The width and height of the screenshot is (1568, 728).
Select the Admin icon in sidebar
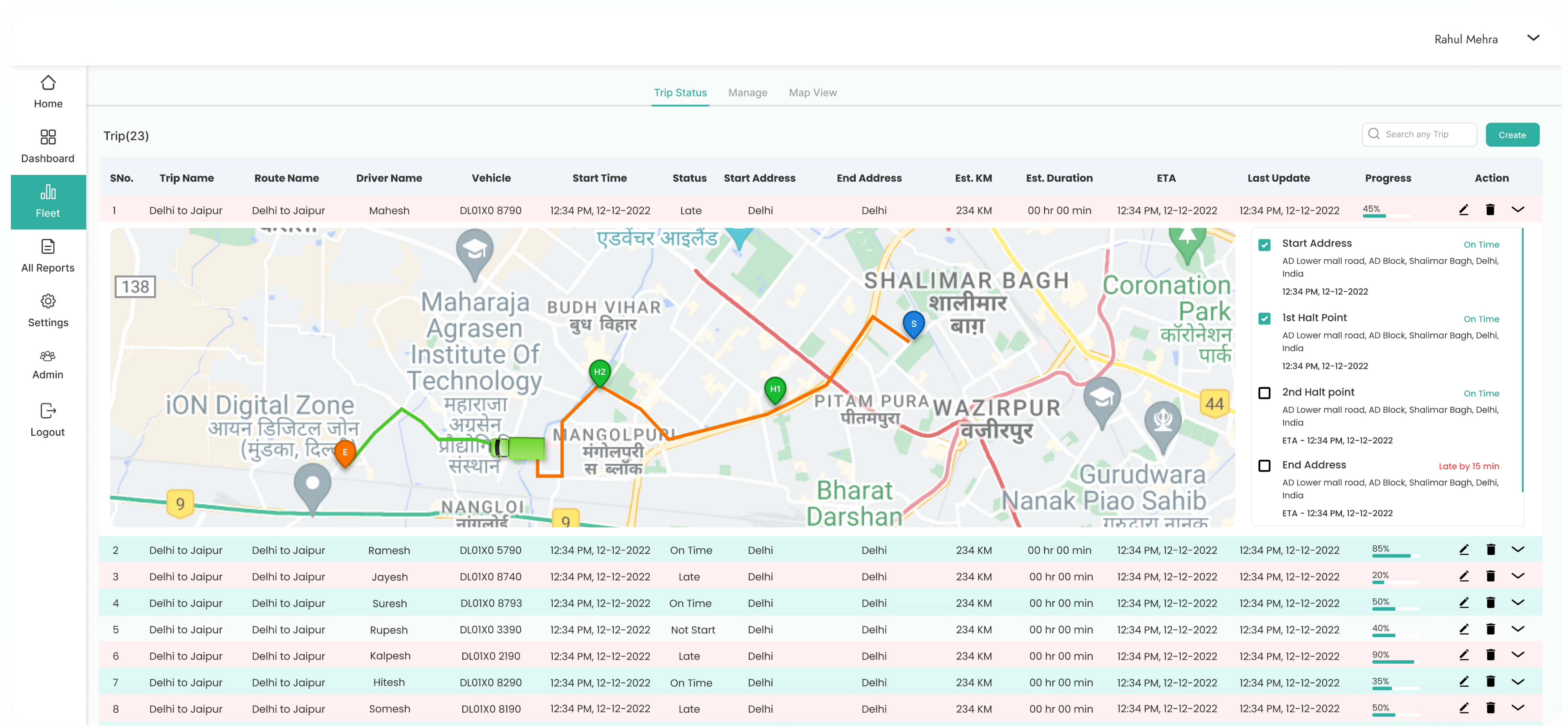point(47,363)
